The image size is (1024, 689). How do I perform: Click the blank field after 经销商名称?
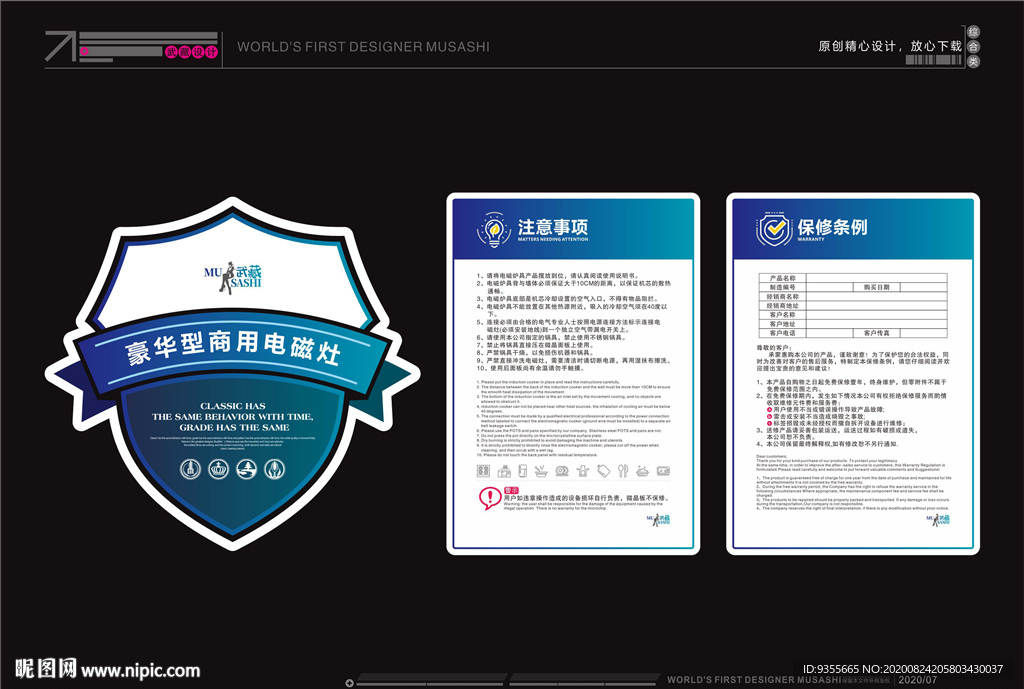click(x=876, y=296)
